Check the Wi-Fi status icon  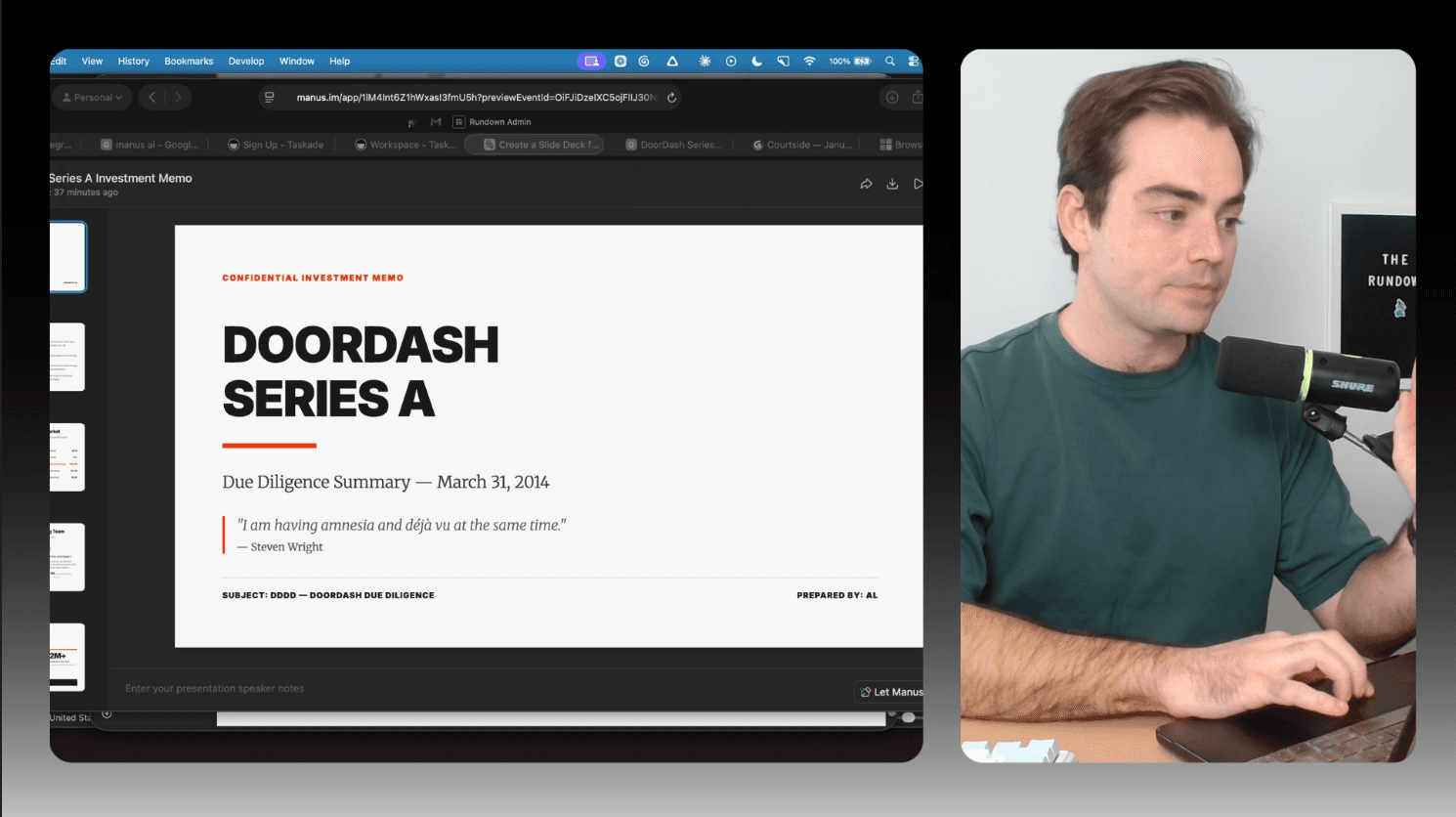[810, 61]
